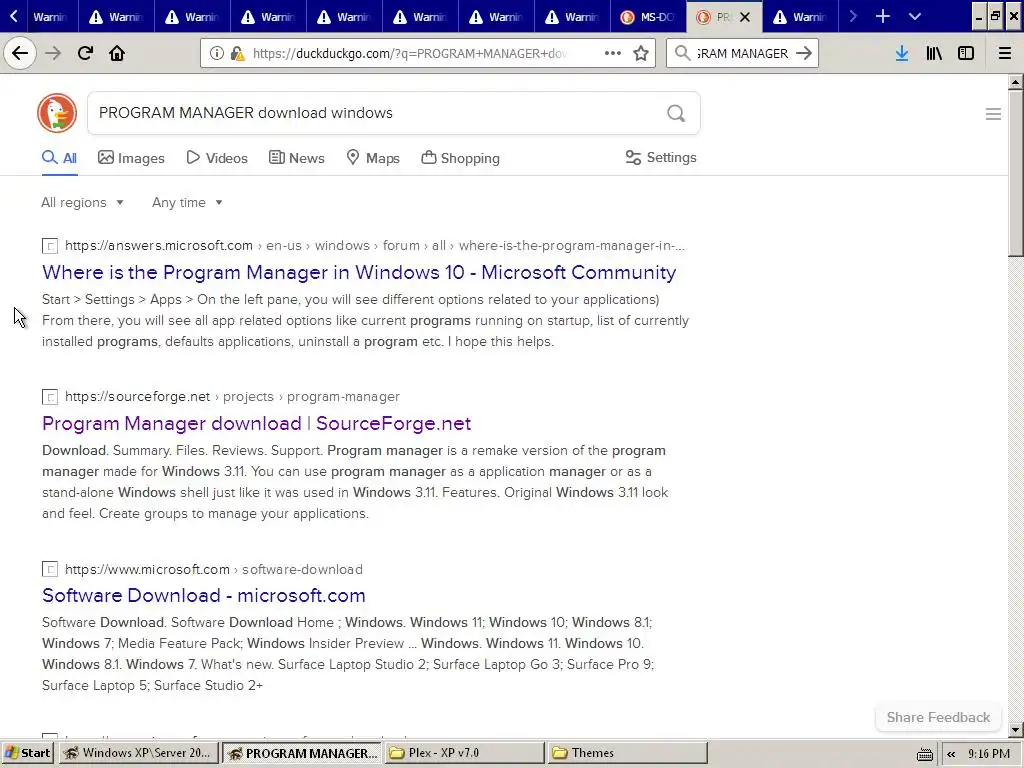Click the https://sourceforge.net result URL
The image size is (1024, 768).
pos(138,397)
